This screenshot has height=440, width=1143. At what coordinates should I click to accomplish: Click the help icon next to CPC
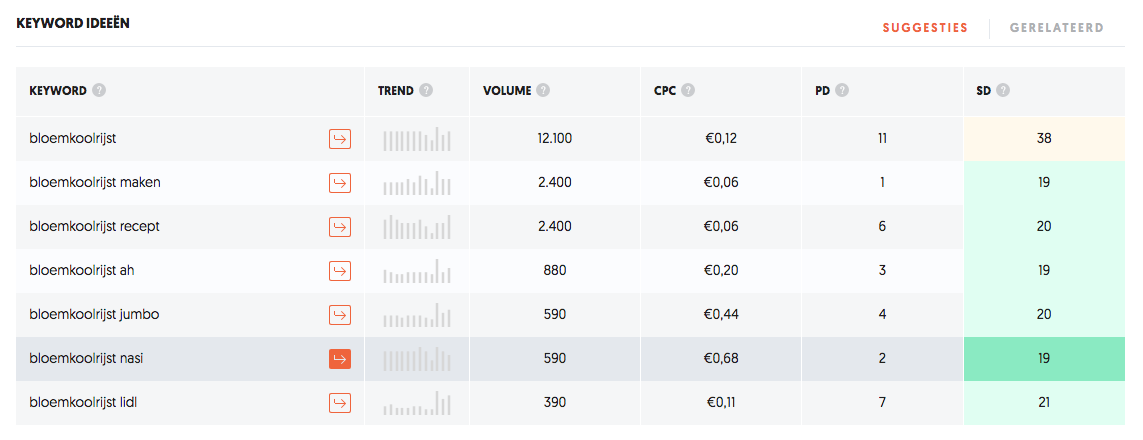point(688,91)
